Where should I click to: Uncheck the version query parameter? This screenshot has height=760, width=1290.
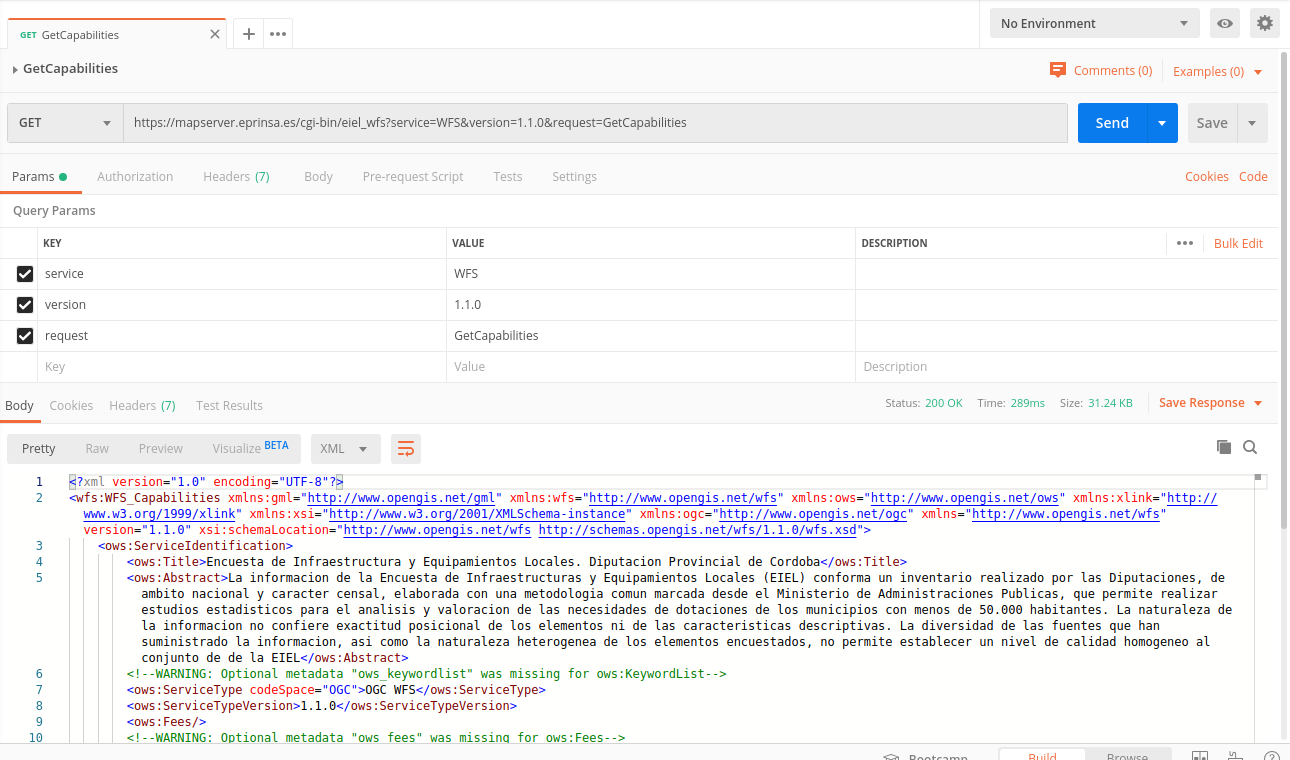pos(25,305)
